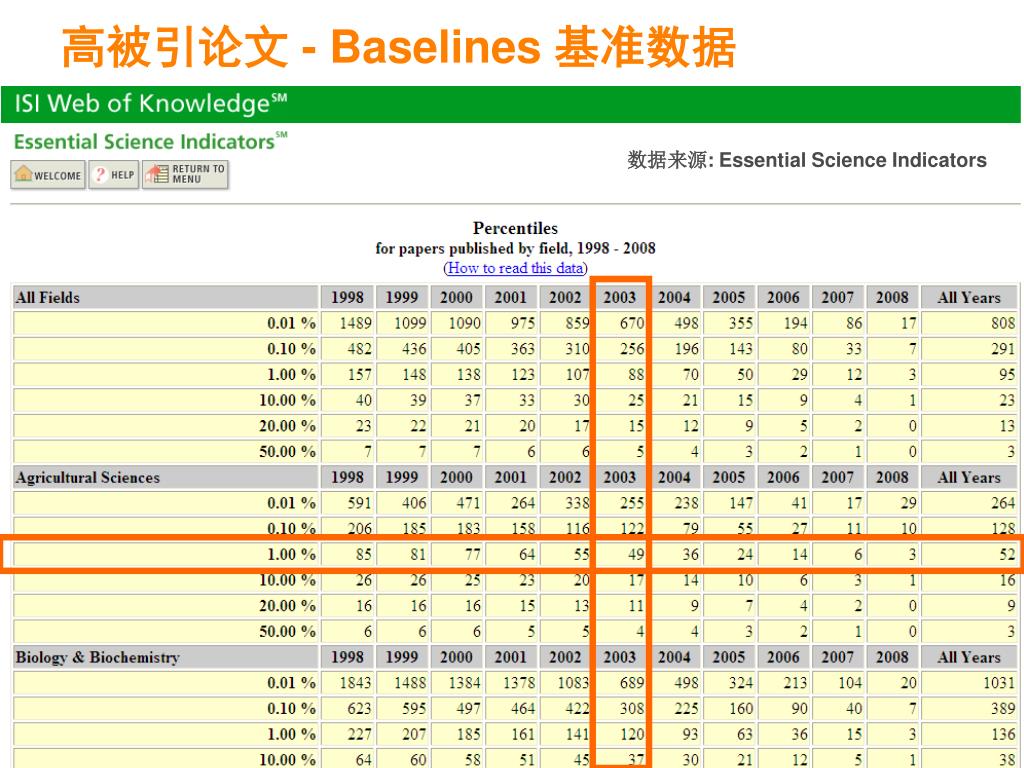Select the All Fields cell value 1489
Screen dimensions: 1024x768
pos(355,323)
